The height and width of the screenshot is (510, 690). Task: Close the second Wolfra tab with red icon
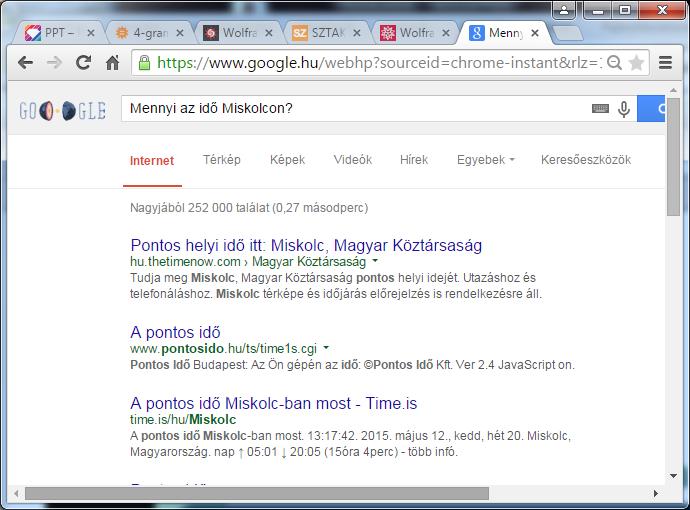(x=446, y=33)
